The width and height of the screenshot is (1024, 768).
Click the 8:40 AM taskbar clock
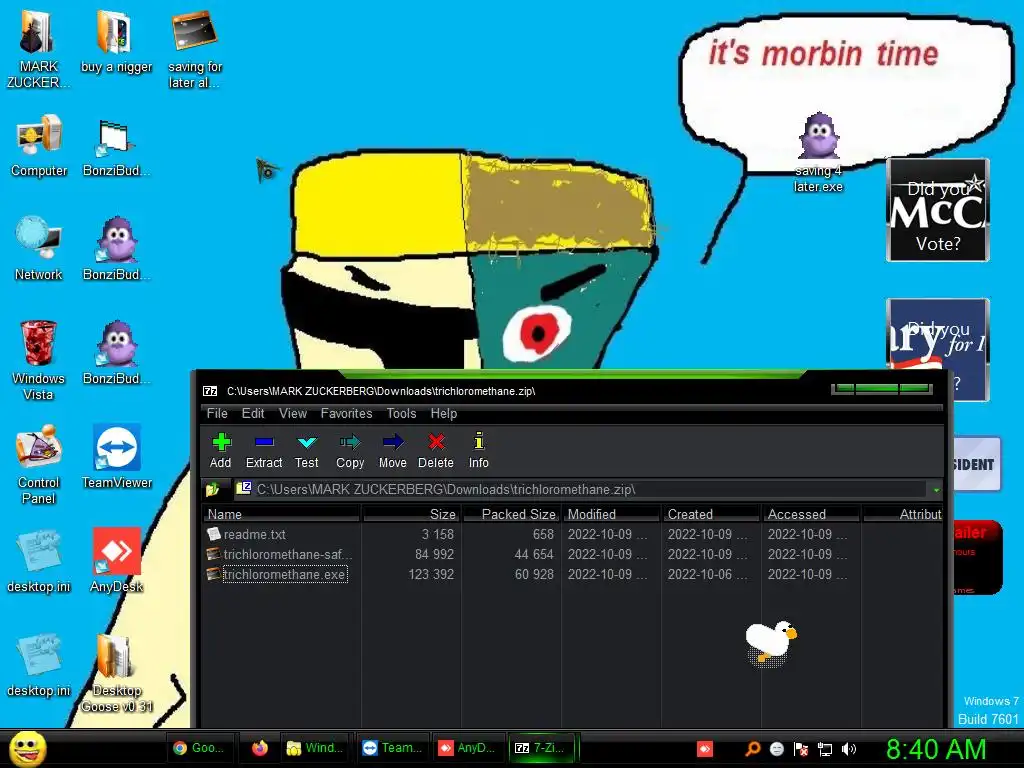pos(936,749)
